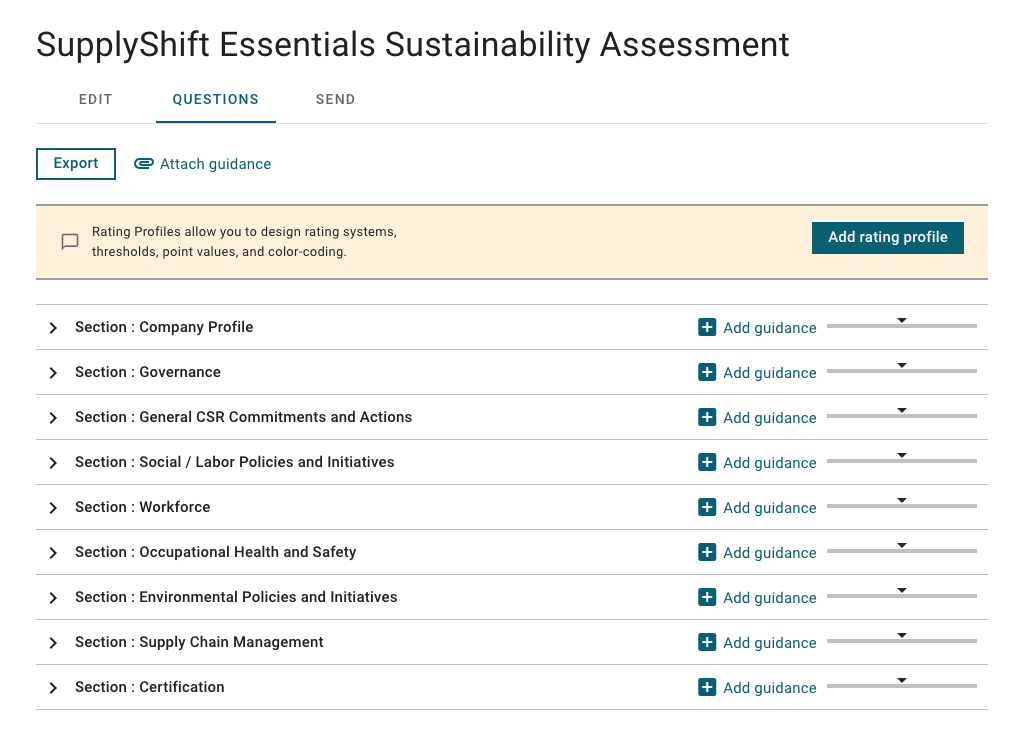Click Add guidance link for Governance
This screenshot has width=1034, height=744.
point(770,373)
